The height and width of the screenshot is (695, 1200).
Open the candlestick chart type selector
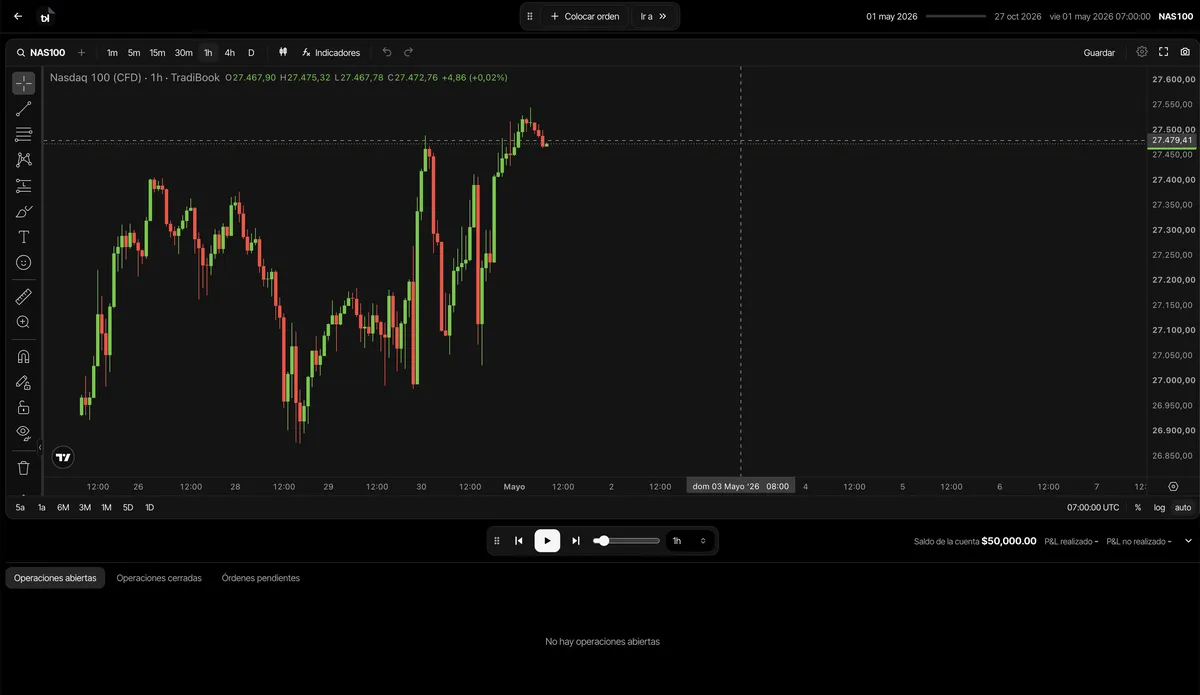click(283, 52)
